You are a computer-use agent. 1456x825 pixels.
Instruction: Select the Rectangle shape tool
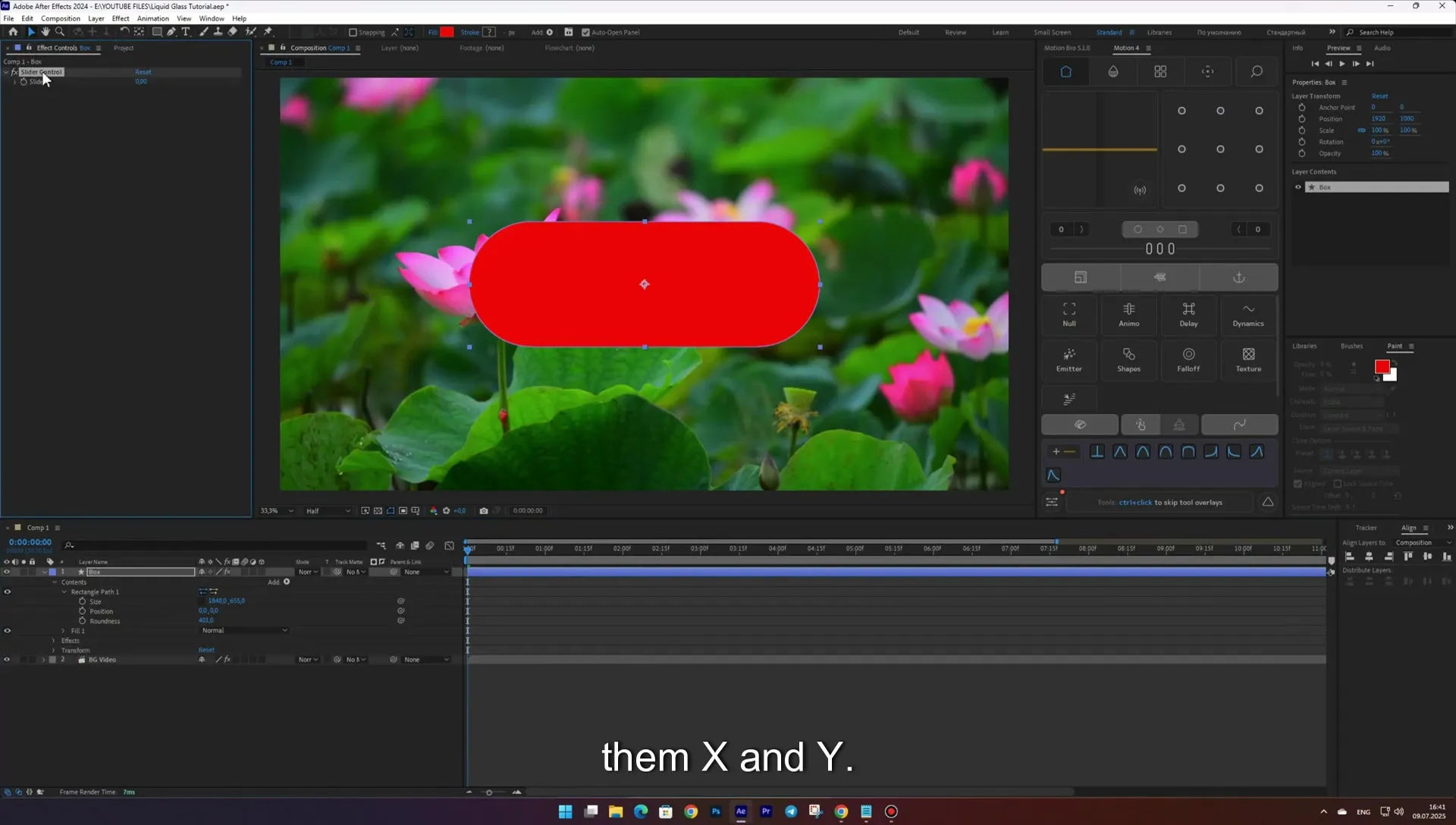click(x=157, y=32)
